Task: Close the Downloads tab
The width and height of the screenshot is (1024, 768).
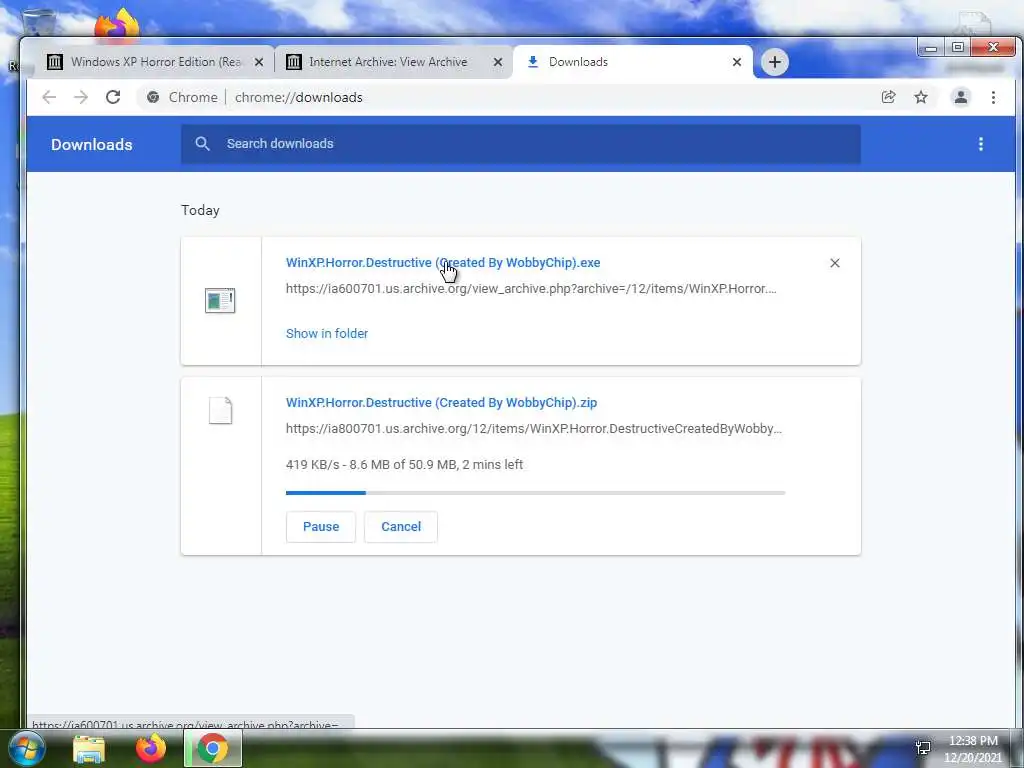Action: (737, 62)
